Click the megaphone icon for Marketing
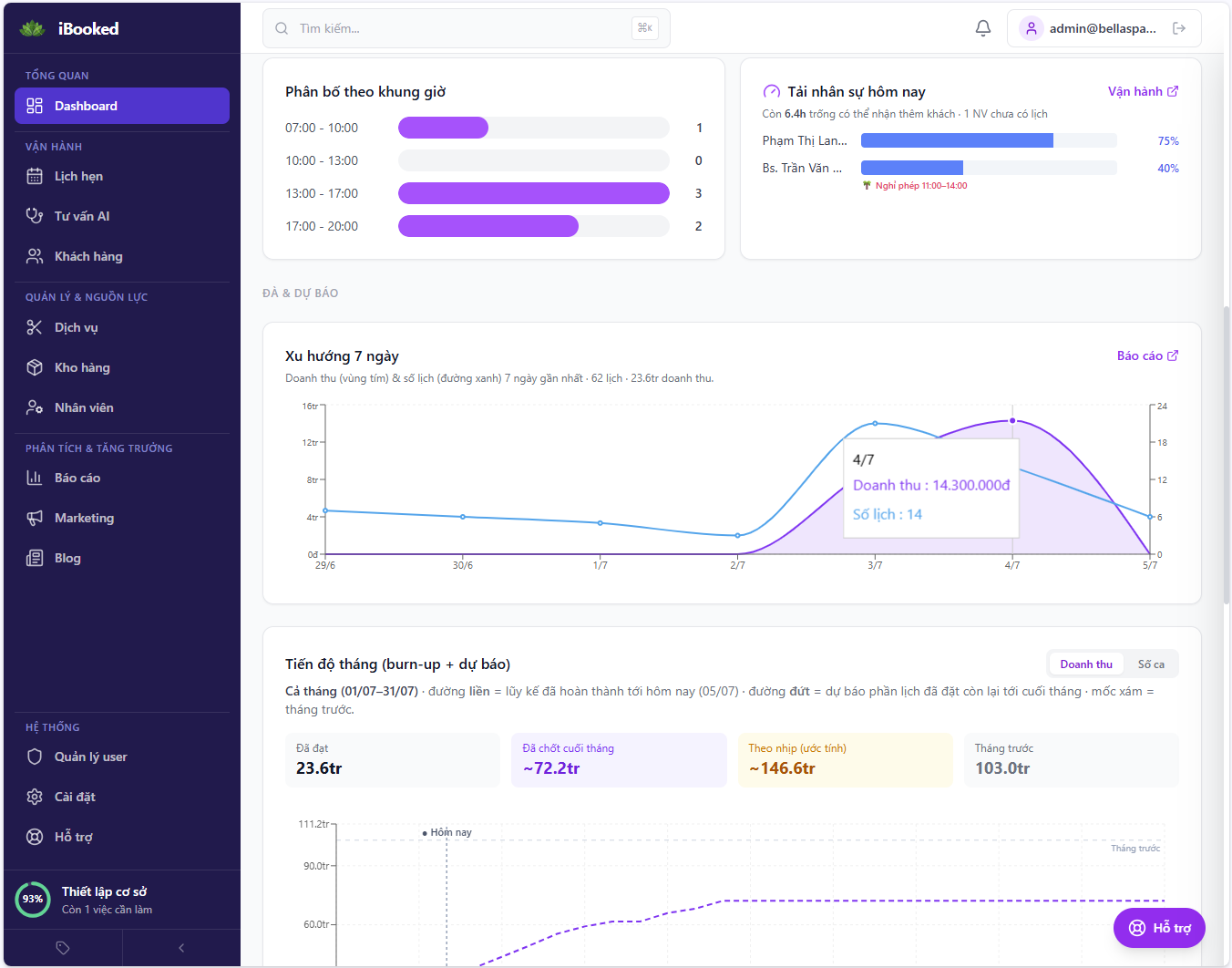This screenshot has width=1232, height=968. tap(35, 518)
